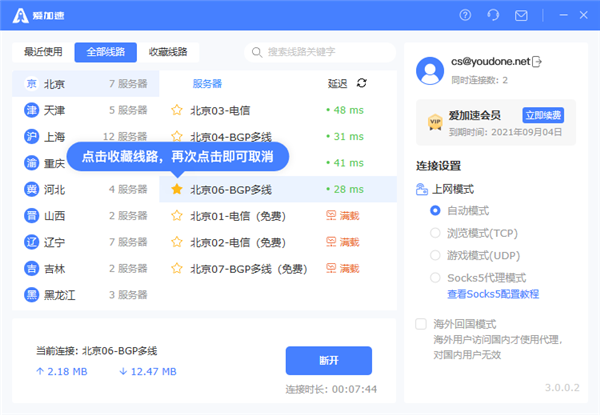This screenshot has height=415, width=600.
Task: Click the 辽 region badge icon
Action: [x=31, y=242]
